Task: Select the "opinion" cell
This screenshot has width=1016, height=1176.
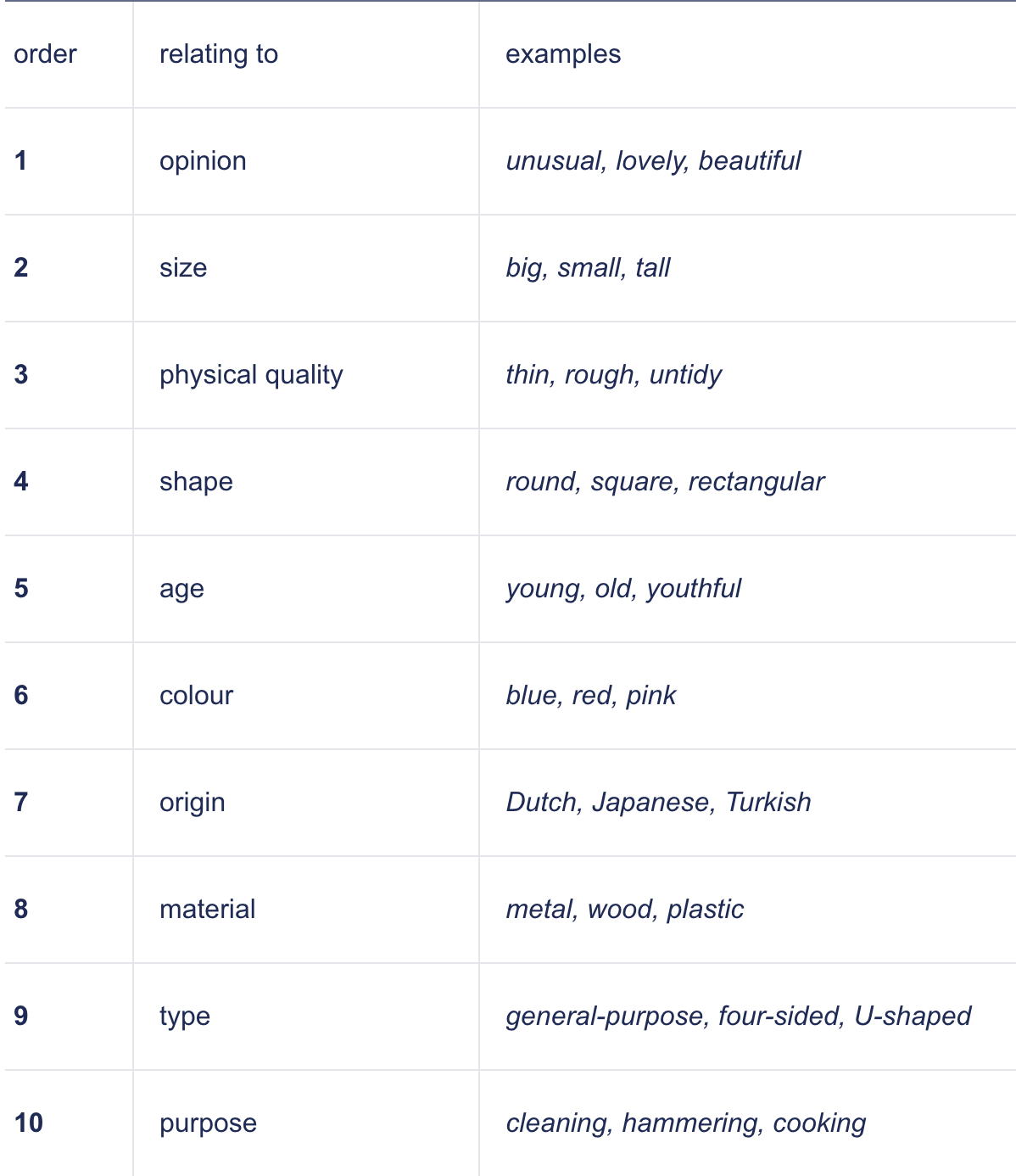Action: coord(203,161)
